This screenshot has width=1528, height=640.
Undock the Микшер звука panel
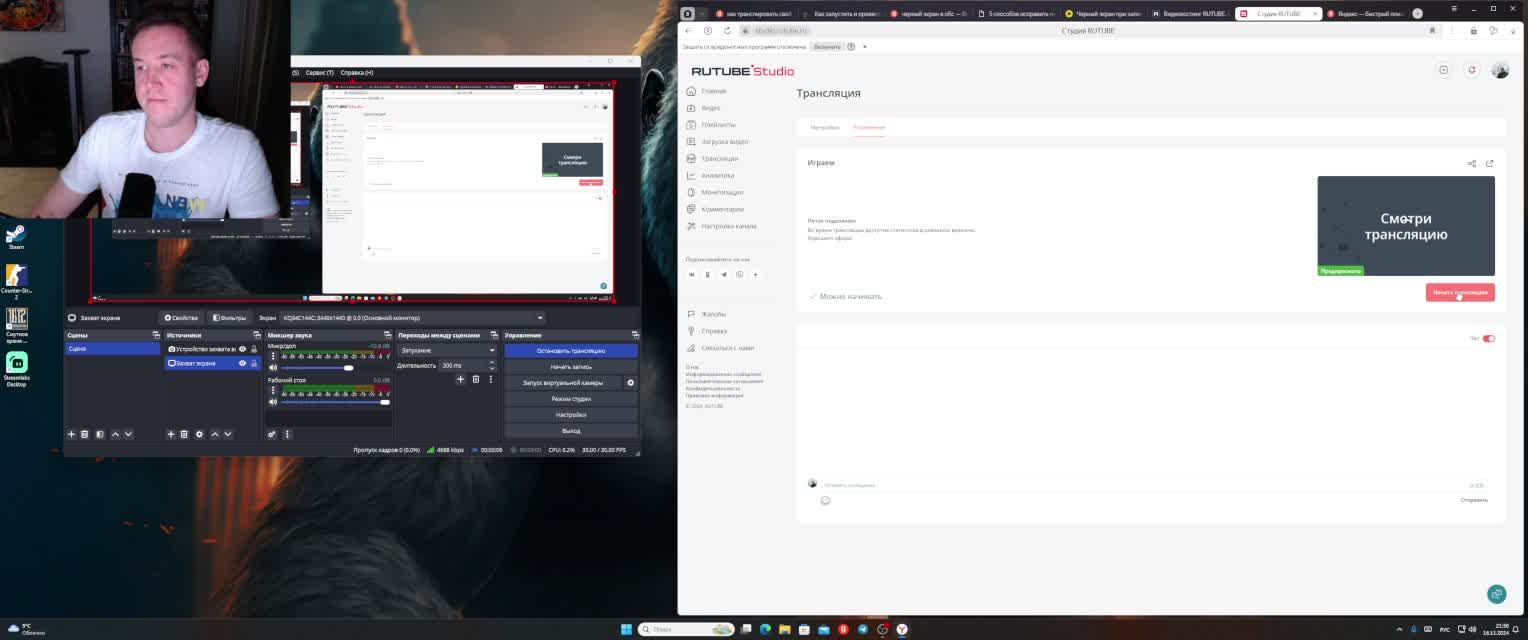click(x=387, y=335)
